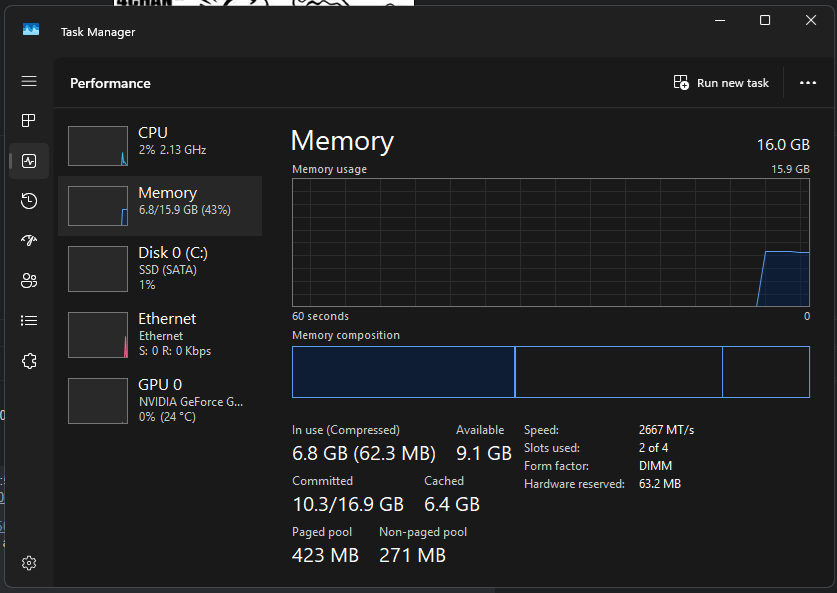The height and width of the screenshot is (593, 837).
Task: Maximize the Task Manager window
Action: (765, 20)
